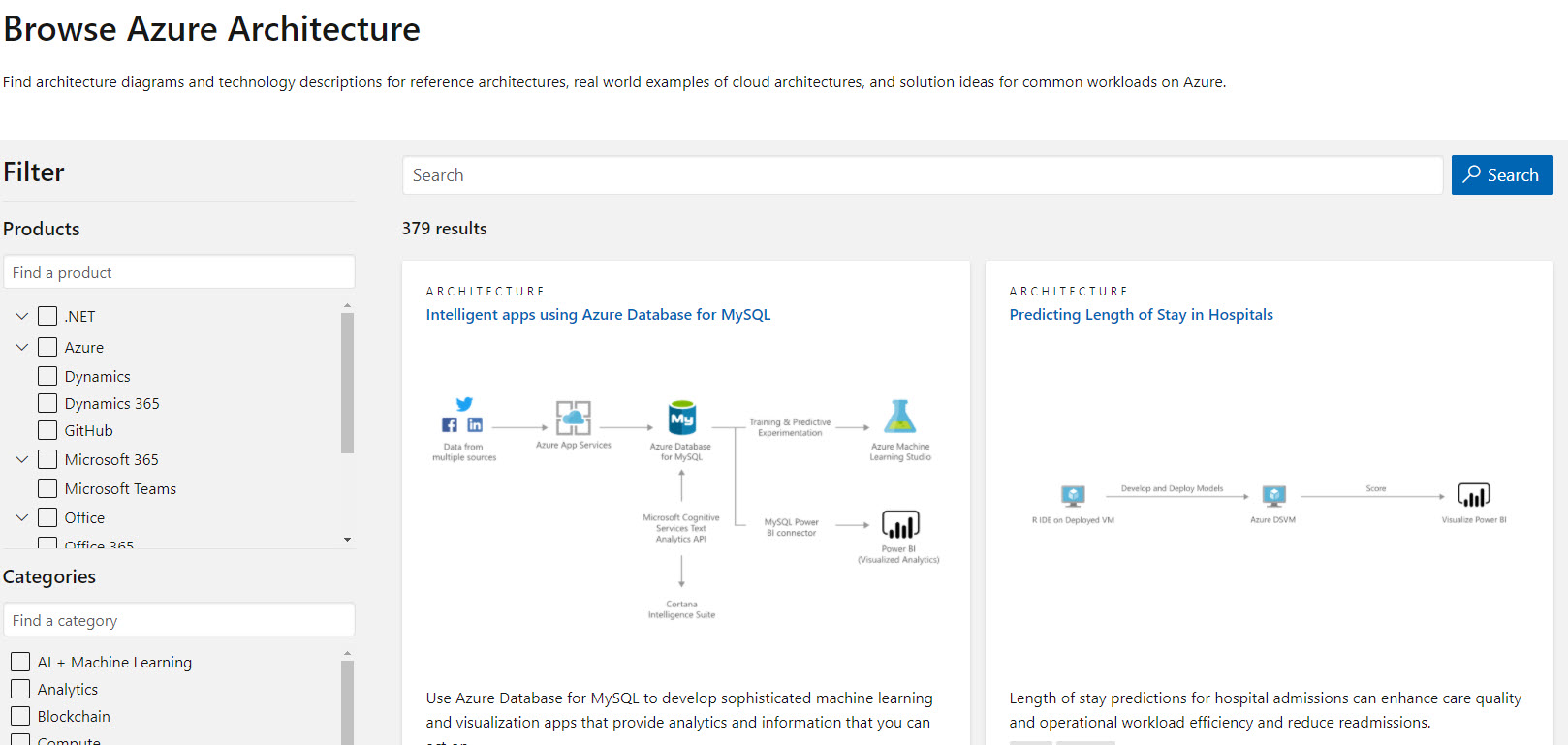Click the 'MySQL Power BI connector' label
Screen dimensions: 1568x745
click(792, 527)
